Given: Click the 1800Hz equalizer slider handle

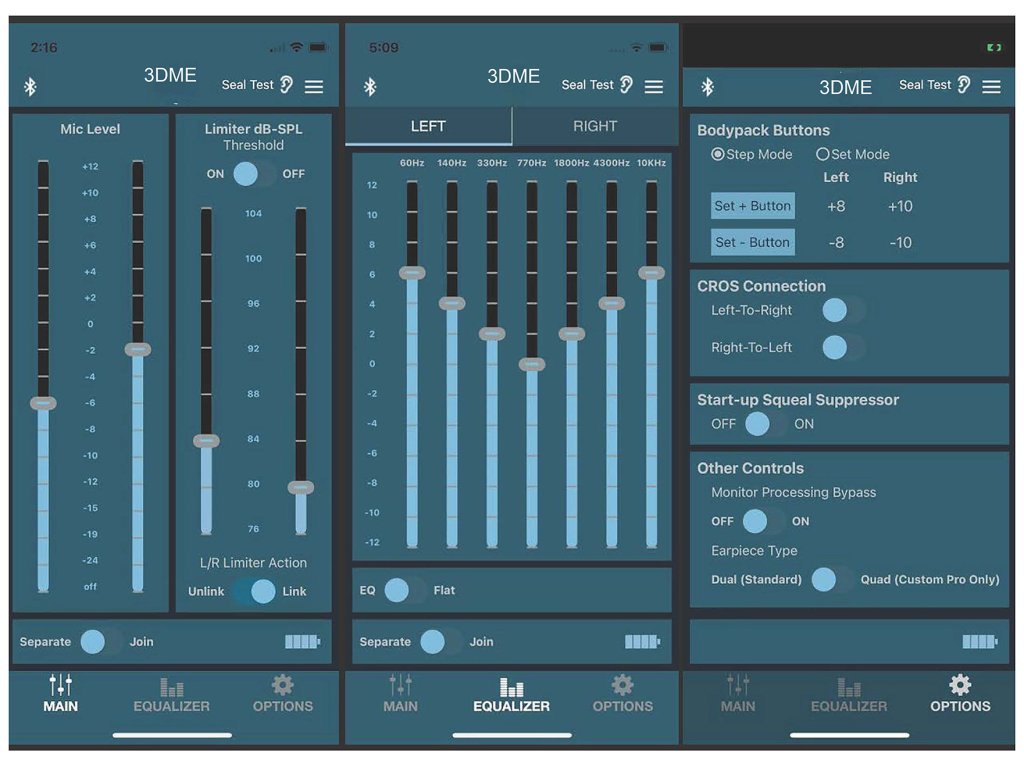Looking at the screenshot, I should click(x=571, y=334).
